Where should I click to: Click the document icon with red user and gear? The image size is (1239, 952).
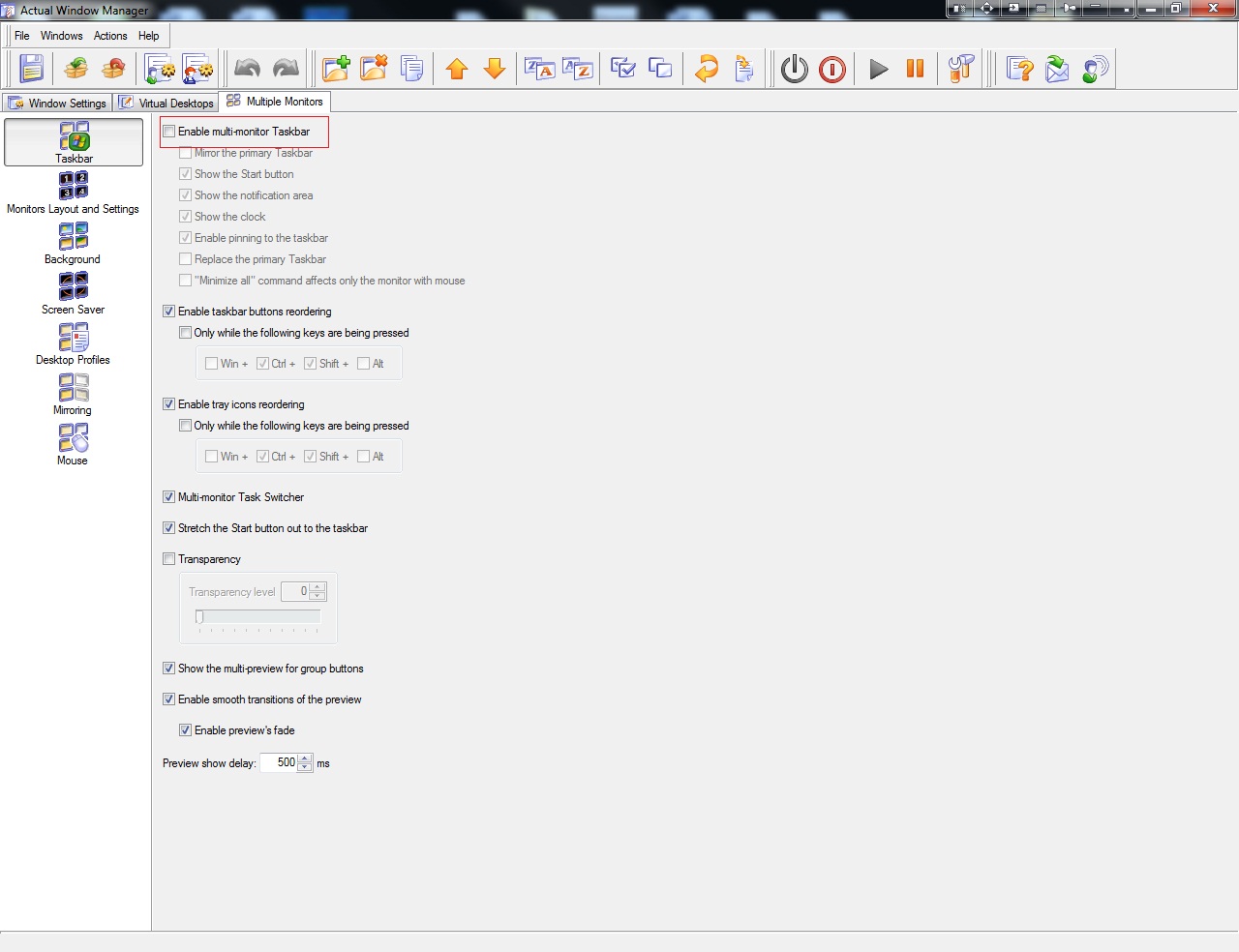[x=197, y=69]
